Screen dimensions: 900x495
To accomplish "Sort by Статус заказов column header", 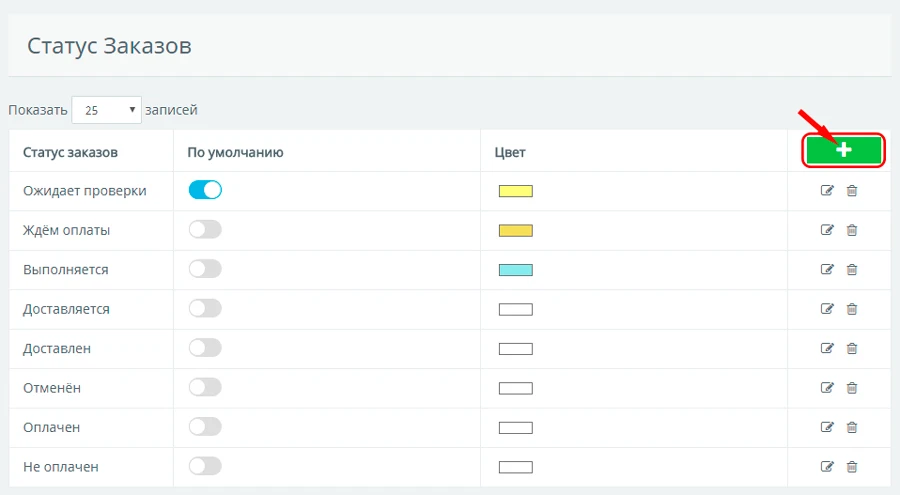I will (x=71, y=153).
